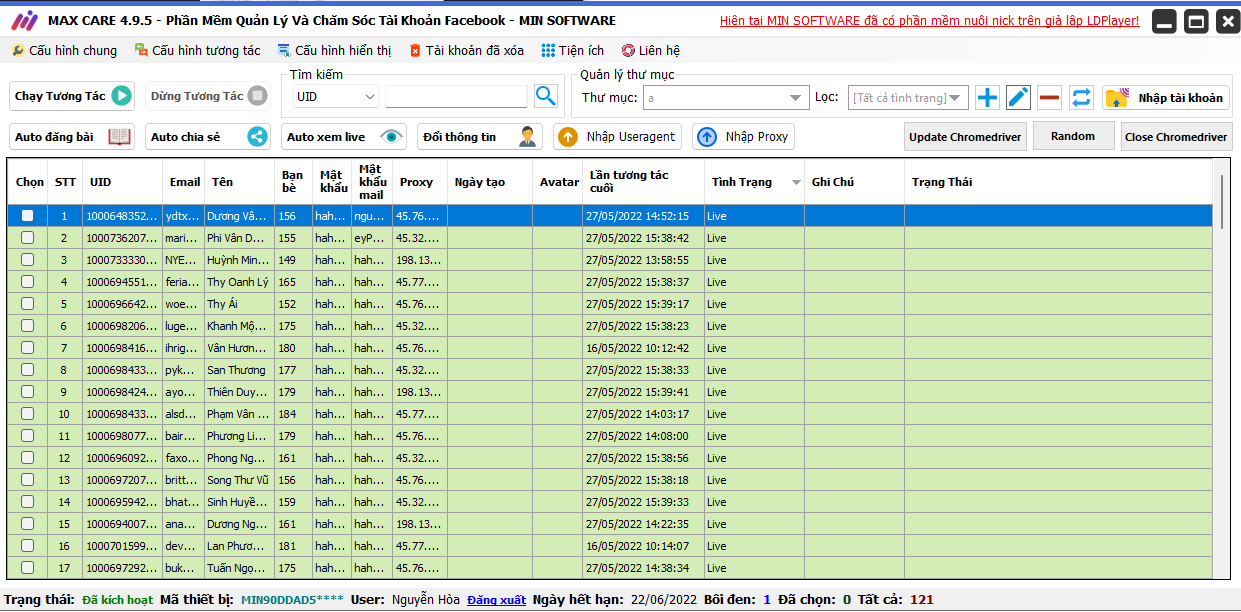The height and width of the screenshot is (612, 1241).
Task: Open Auto chia sẻ share function
Action: (x=208, y=137)
